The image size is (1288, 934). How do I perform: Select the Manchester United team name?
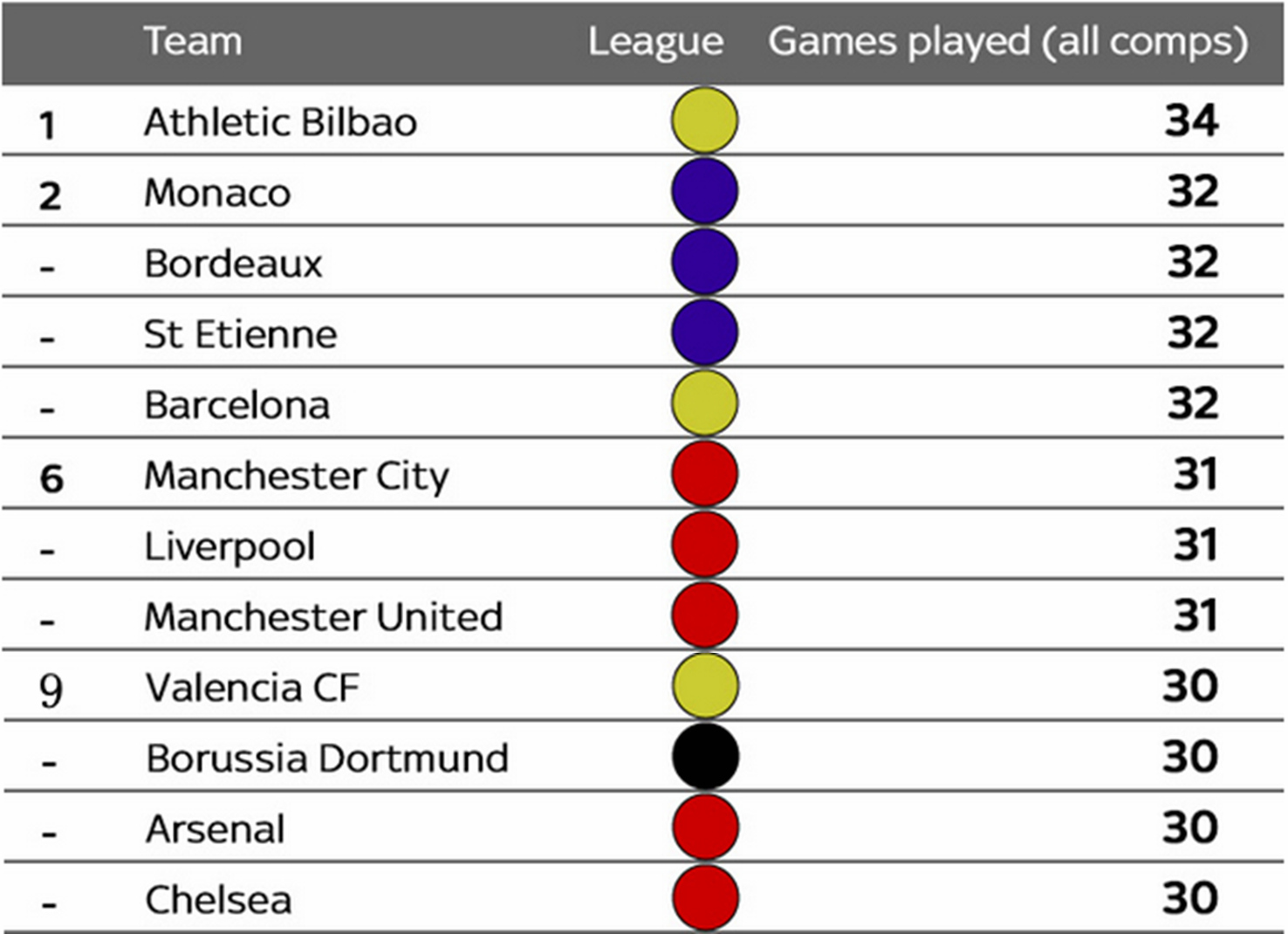(x=323, y=617)
